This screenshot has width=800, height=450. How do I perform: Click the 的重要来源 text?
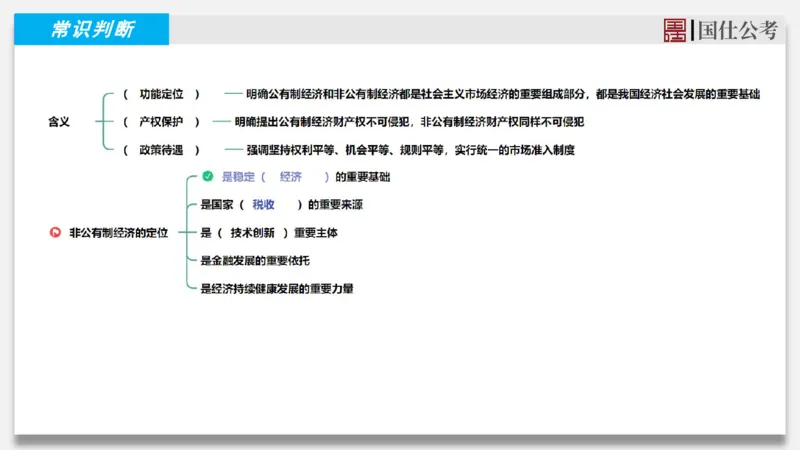tap(335, 205)
